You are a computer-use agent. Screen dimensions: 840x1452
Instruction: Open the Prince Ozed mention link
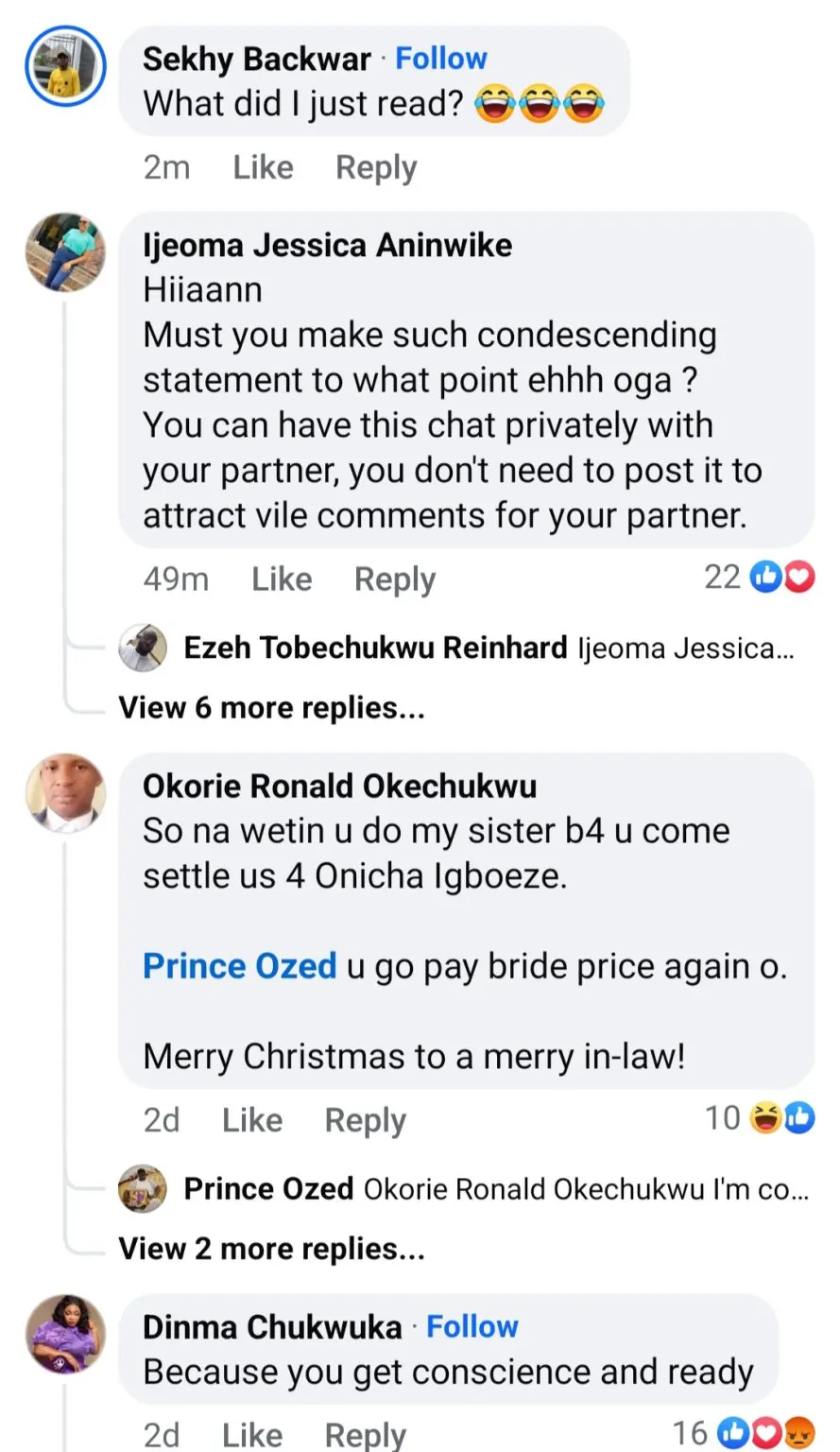point(239,966)
